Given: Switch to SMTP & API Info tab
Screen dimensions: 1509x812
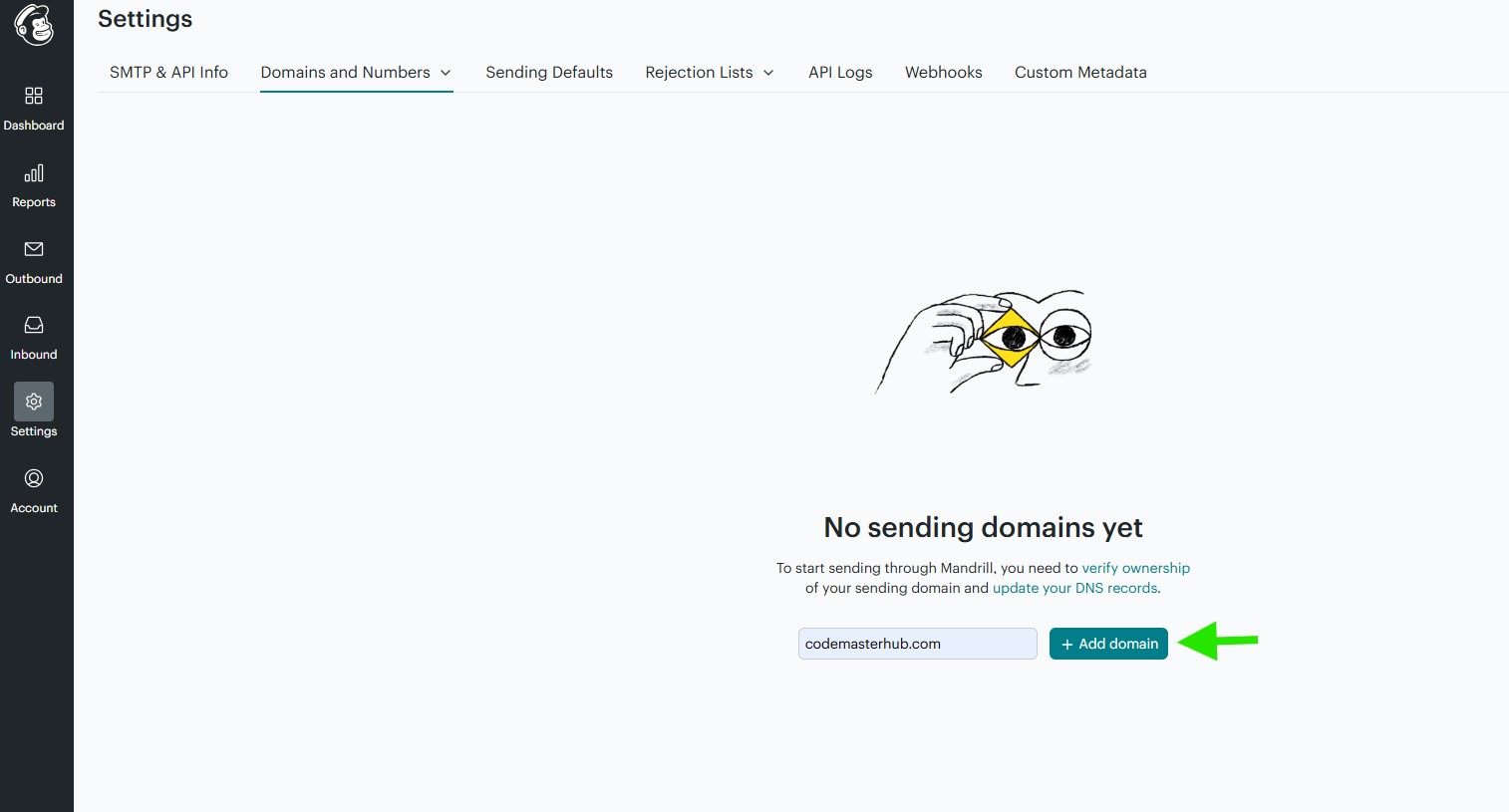Looking at the screenshot, I should pos(168,72).
